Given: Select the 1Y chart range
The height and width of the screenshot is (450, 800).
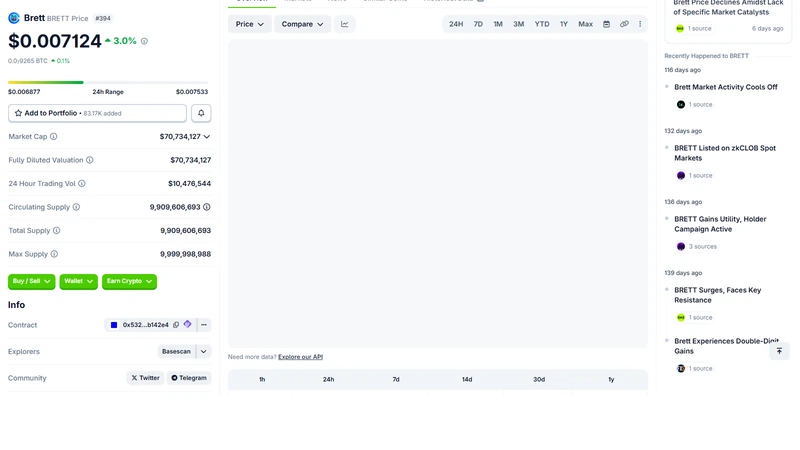Looking at the screenshot, I should tap(564, 24).
